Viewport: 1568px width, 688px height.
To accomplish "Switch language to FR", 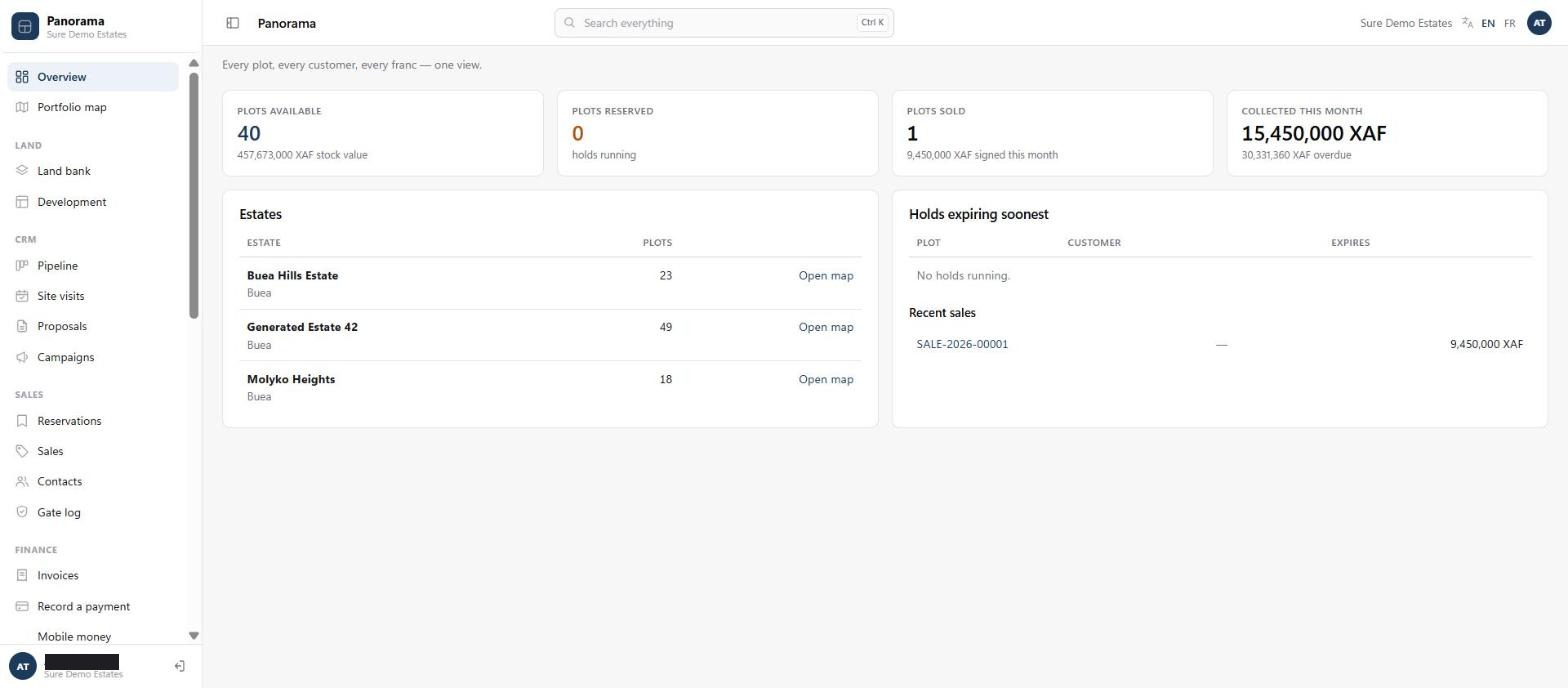I will tap(1510, 23).
